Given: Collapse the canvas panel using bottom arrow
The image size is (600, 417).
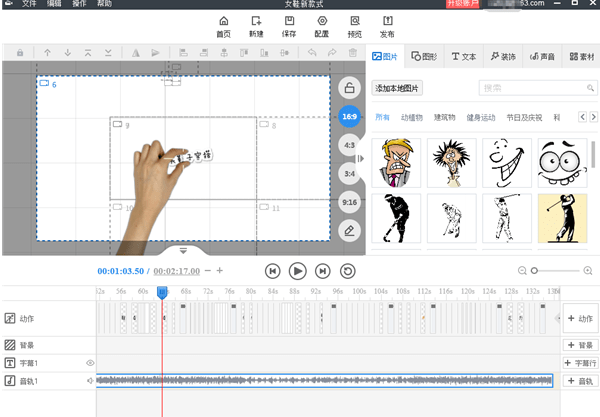Looking at the screenshot, I should (183, 250).
